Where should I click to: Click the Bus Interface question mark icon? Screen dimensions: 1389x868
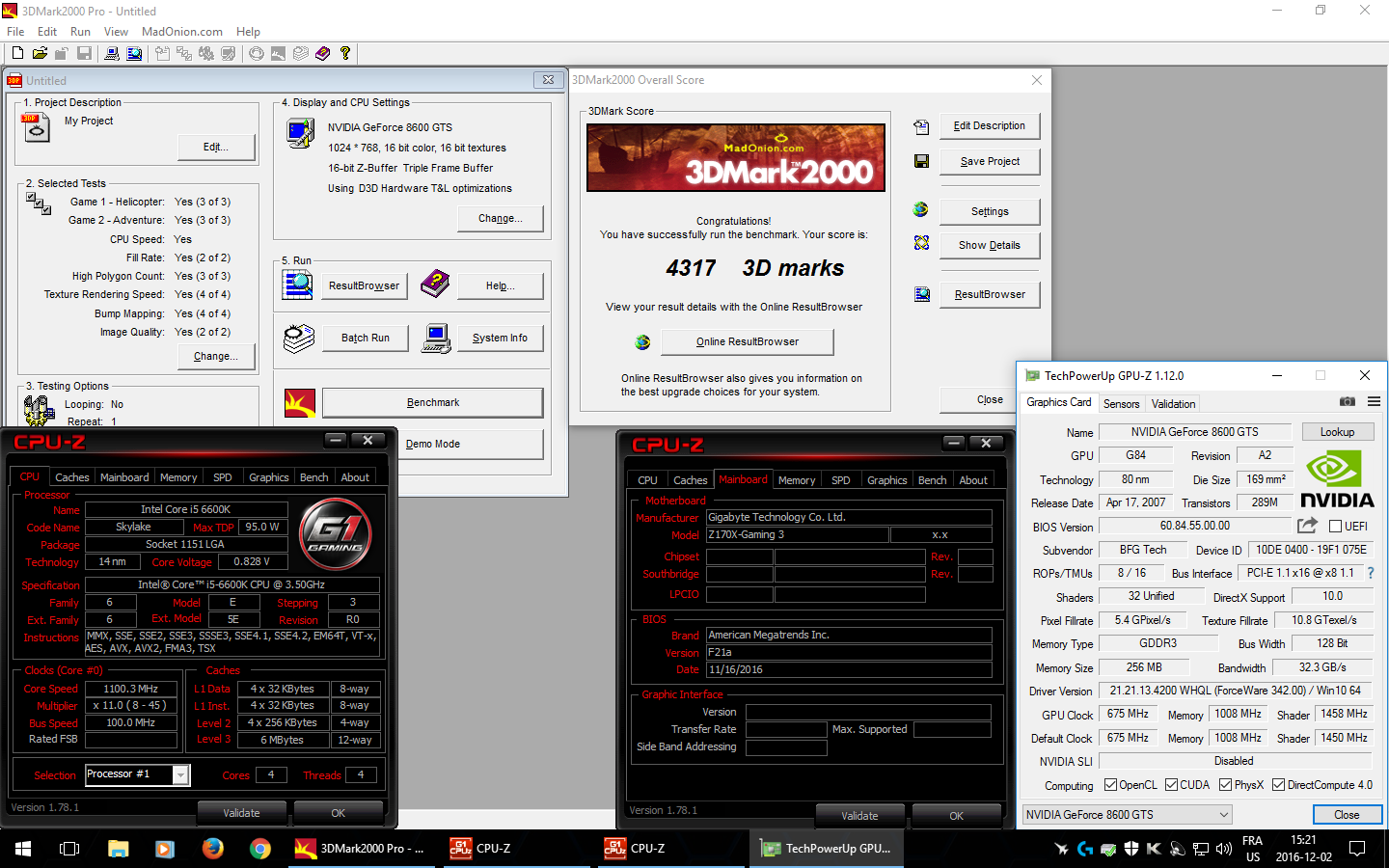(x=1371, y=573)
